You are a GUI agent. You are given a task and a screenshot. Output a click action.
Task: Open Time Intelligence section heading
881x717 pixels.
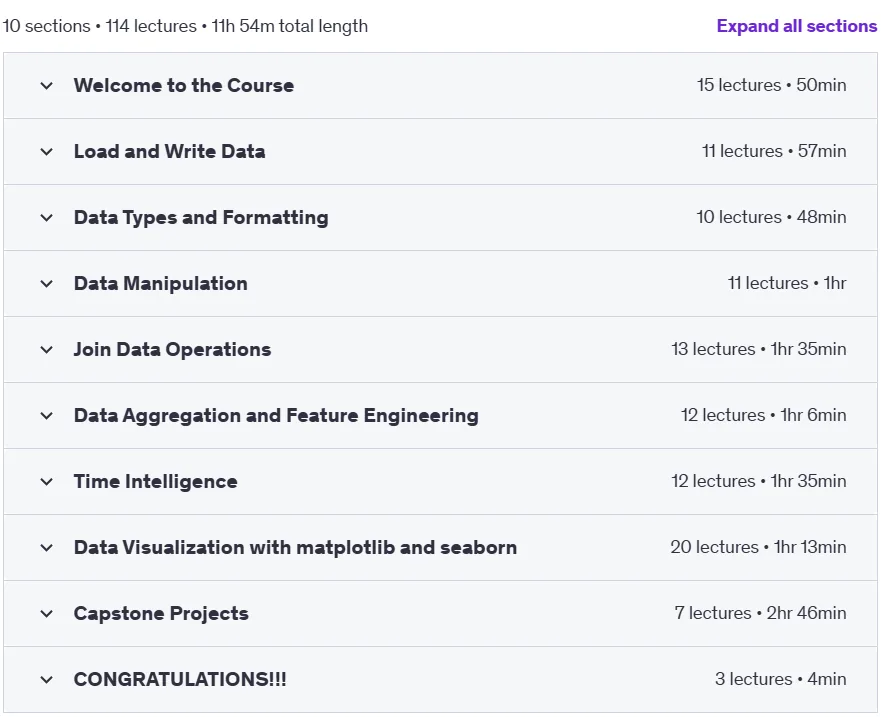(x=156, y=482)
